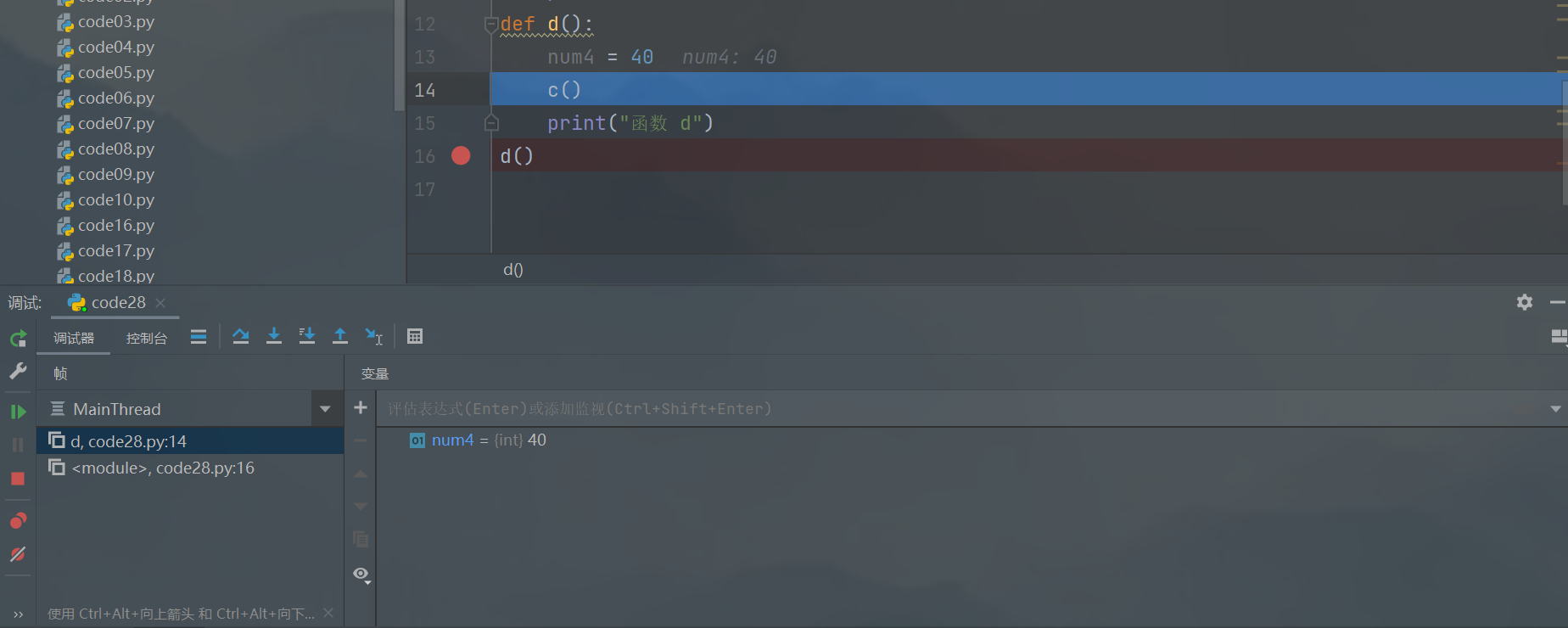1568x628 pixels.
Task: Close the code28 debug tab
Action: [x=160, y=303]
